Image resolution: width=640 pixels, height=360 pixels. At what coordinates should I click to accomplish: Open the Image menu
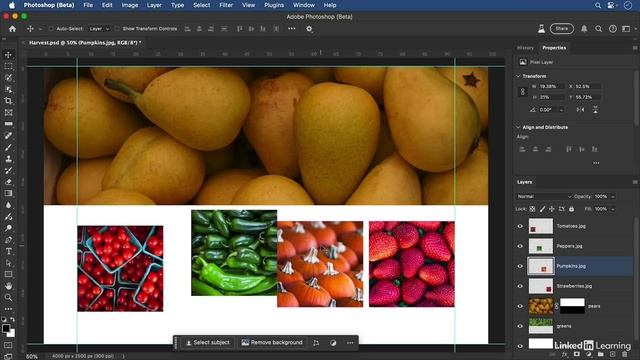pyautogui.click(x=129, y=5)
